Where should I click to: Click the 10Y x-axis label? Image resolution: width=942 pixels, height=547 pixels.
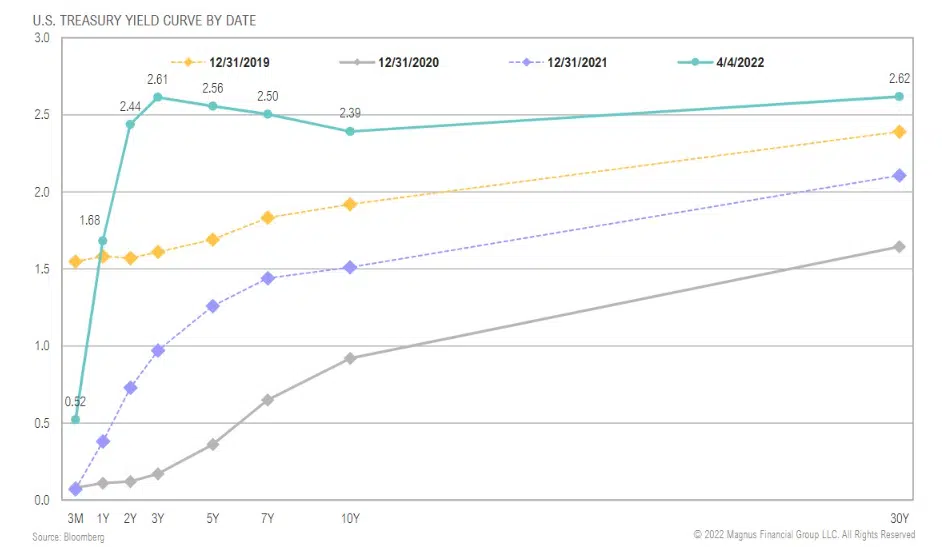pos(350,518)
